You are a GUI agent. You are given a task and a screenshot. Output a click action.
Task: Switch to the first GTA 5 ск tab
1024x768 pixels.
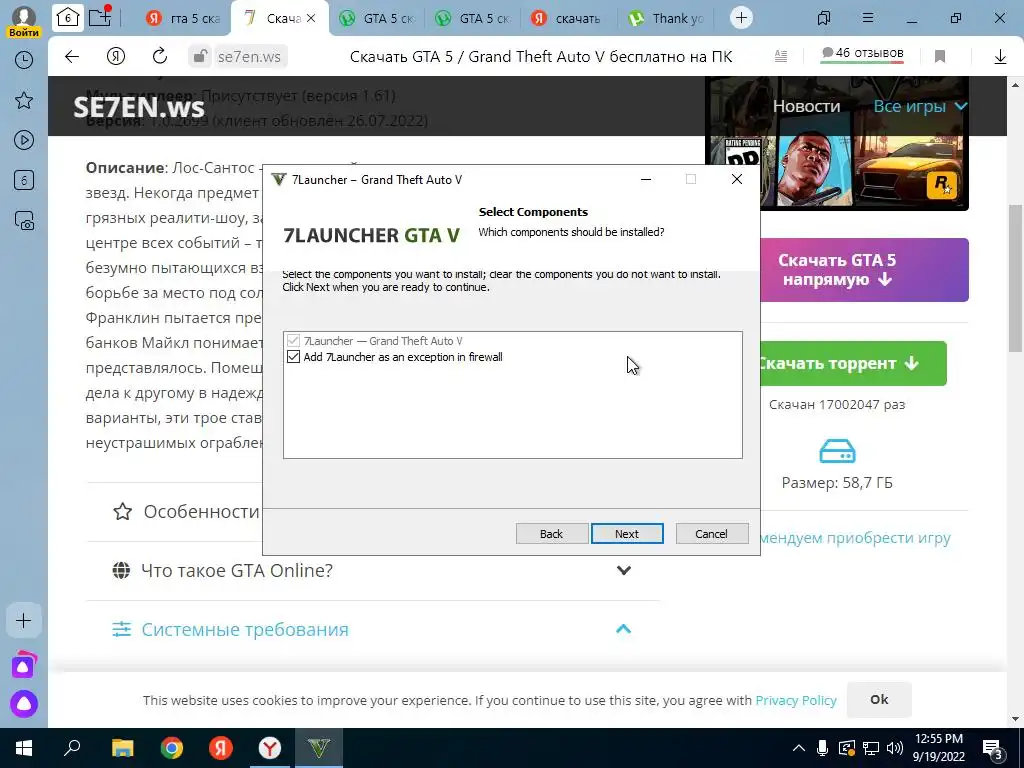[377, 18]
